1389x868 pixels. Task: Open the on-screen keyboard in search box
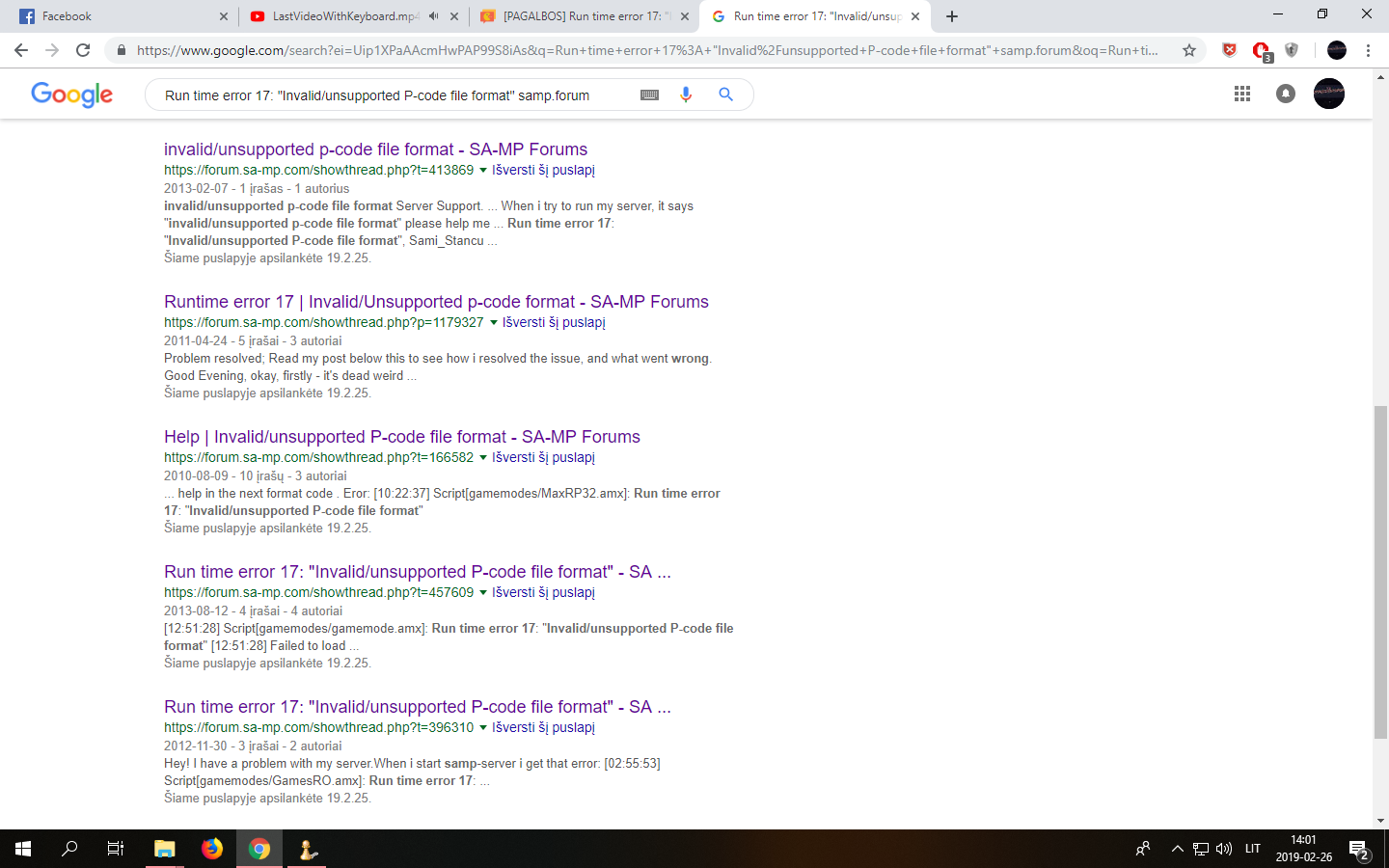(649, 95)
